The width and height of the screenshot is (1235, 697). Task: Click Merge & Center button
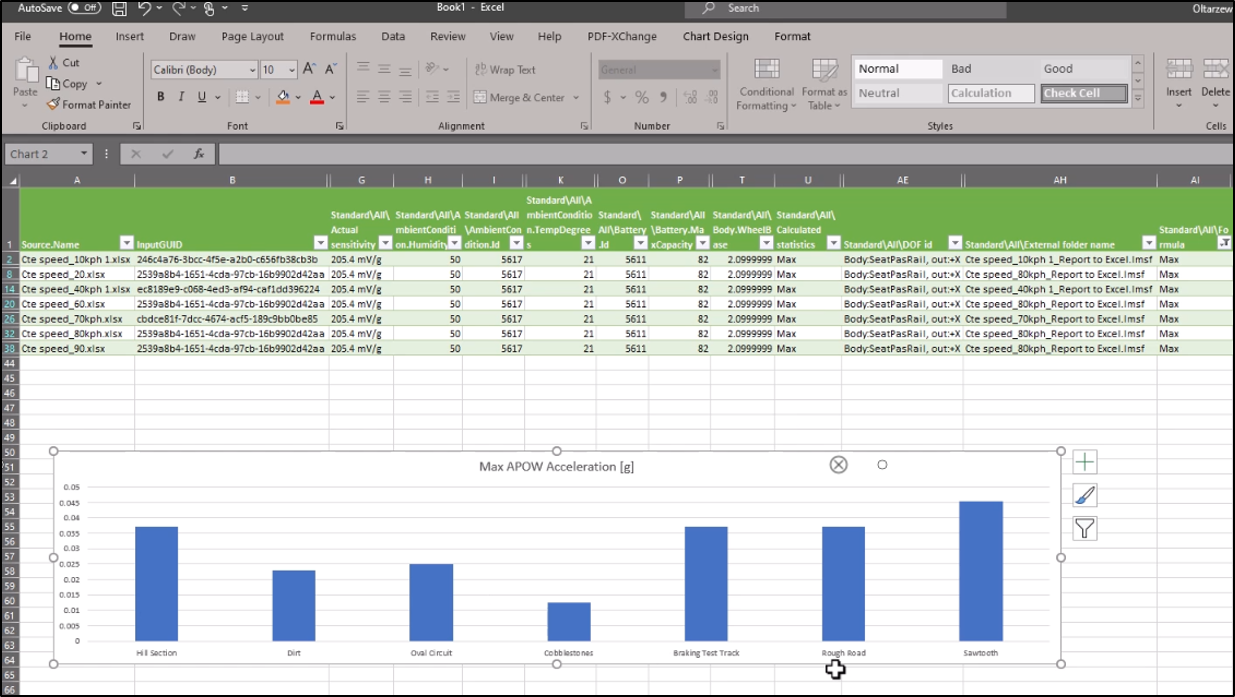[519, 98]
